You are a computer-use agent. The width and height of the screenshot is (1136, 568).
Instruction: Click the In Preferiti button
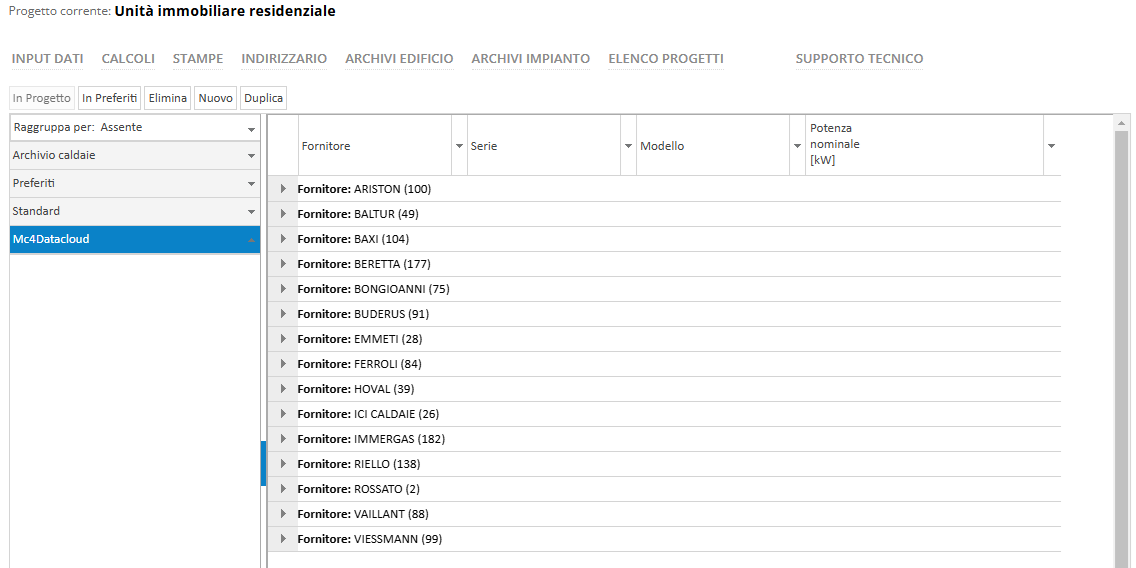click(109, 98)
